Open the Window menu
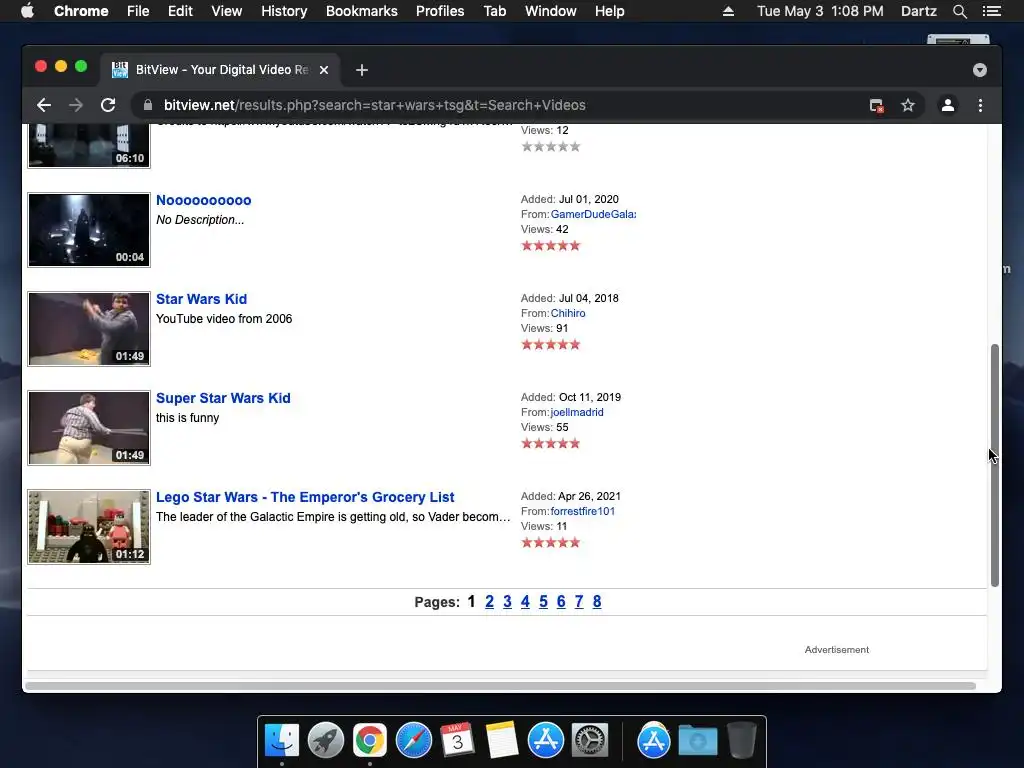 pos(551,11)
